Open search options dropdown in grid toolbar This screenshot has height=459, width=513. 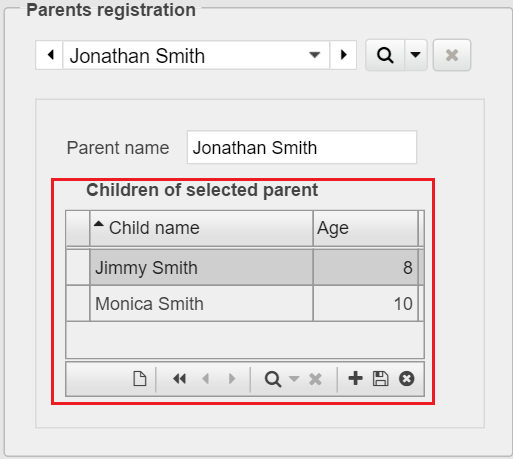[x=294, y=379]
